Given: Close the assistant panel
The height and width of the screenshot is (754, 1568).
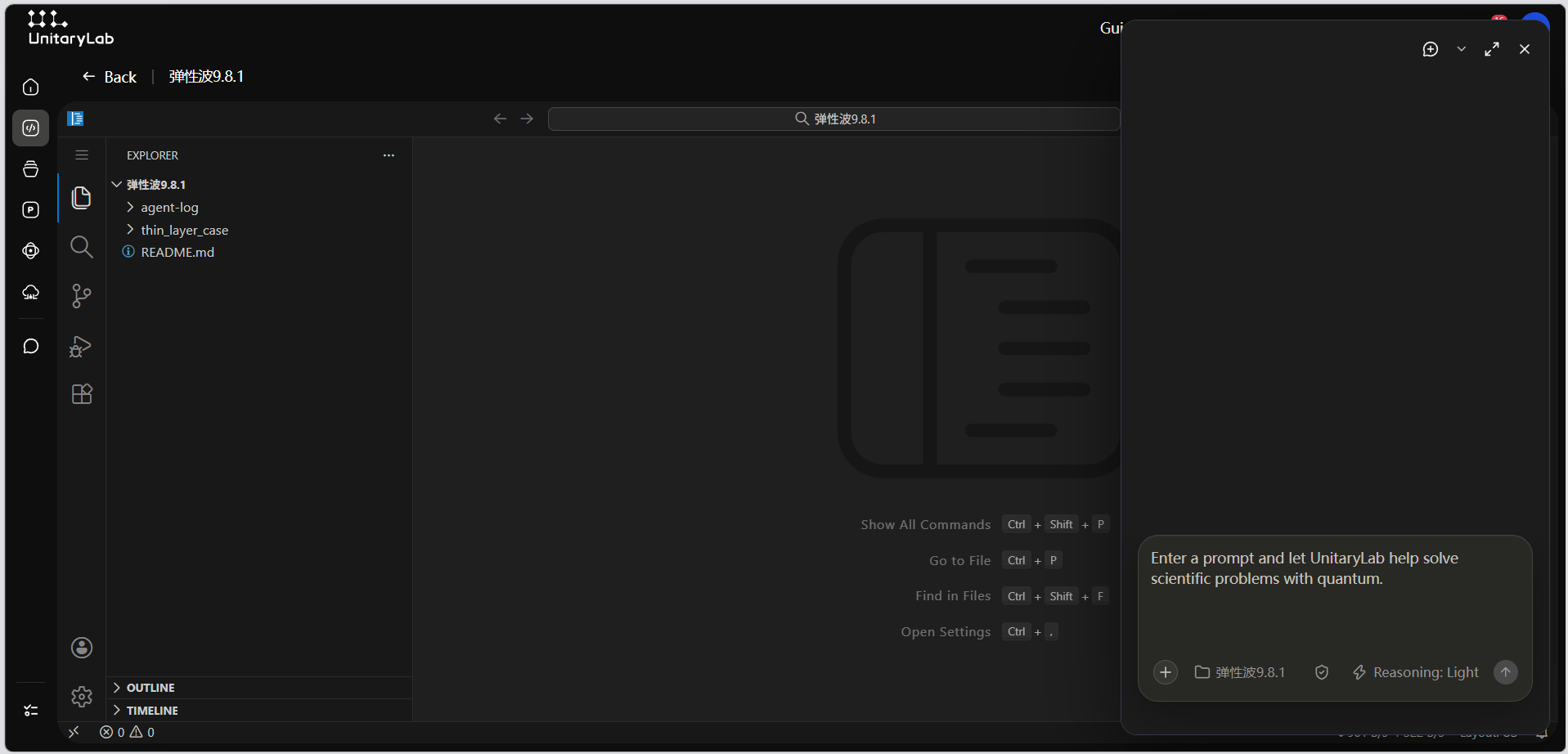Looking at the screenshot, I should pyautogui.click(x=1525, y=49).
